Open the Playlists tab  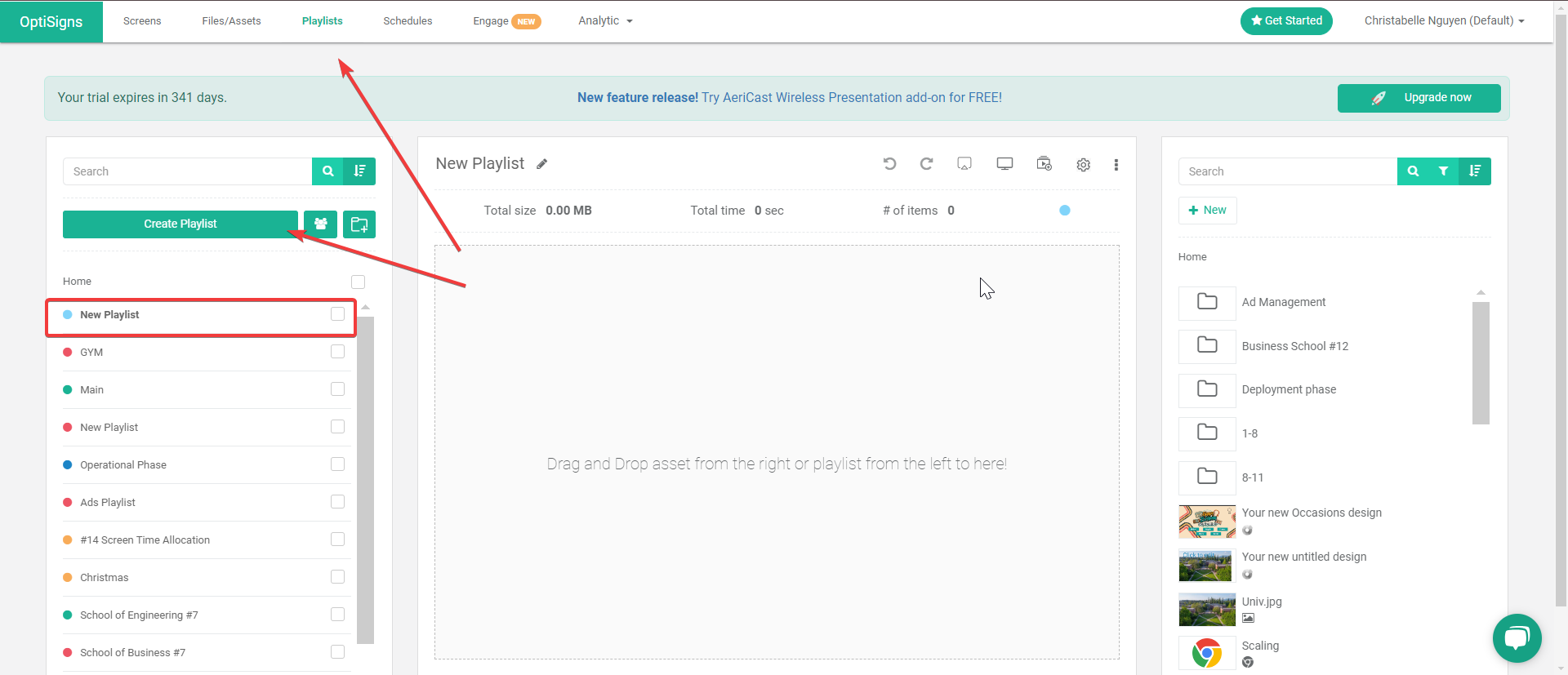click(322, 20)
